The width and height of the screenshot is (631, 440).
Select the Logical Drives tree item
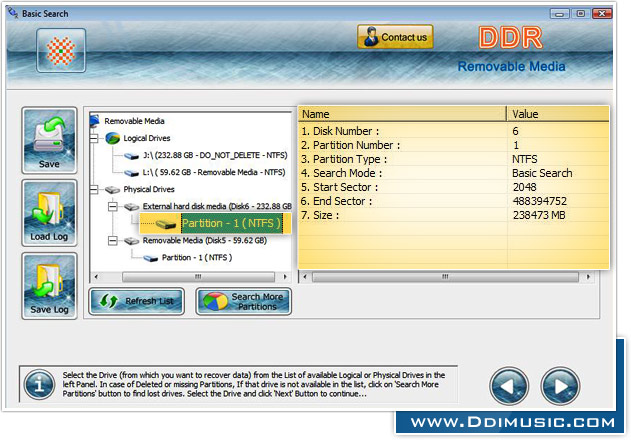(x=146, y=138)
